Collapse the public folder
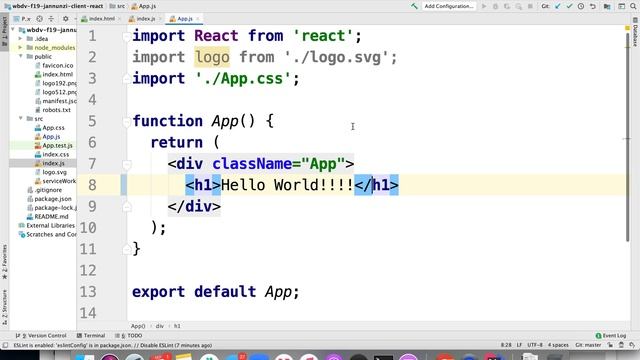The image size is (640, 360). [x=20, y=57]
